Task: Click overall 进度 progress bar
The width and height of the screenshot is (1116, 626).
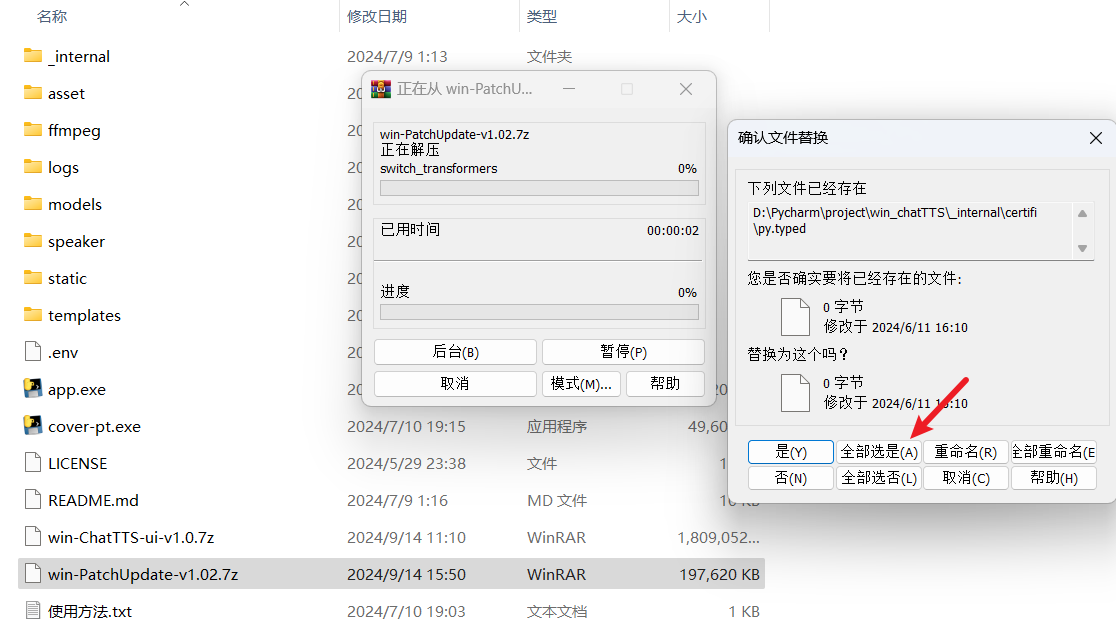Action: point(539,312)
